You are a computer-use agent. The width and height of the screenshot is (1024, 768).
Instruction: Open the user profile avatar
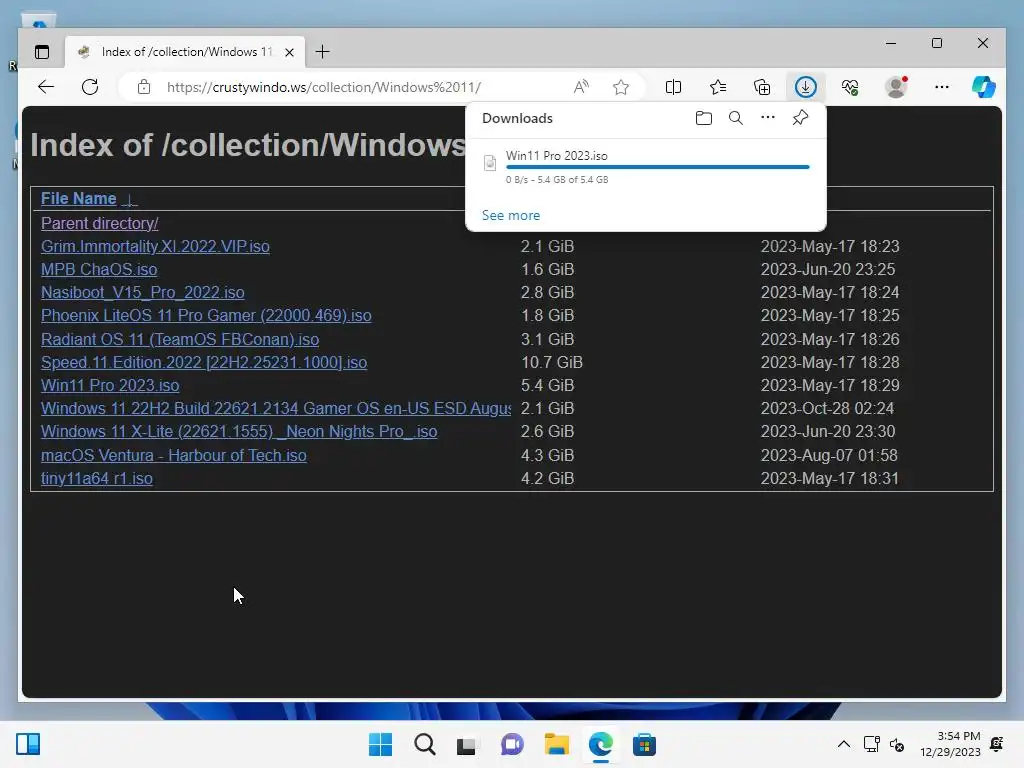[897, 87]
